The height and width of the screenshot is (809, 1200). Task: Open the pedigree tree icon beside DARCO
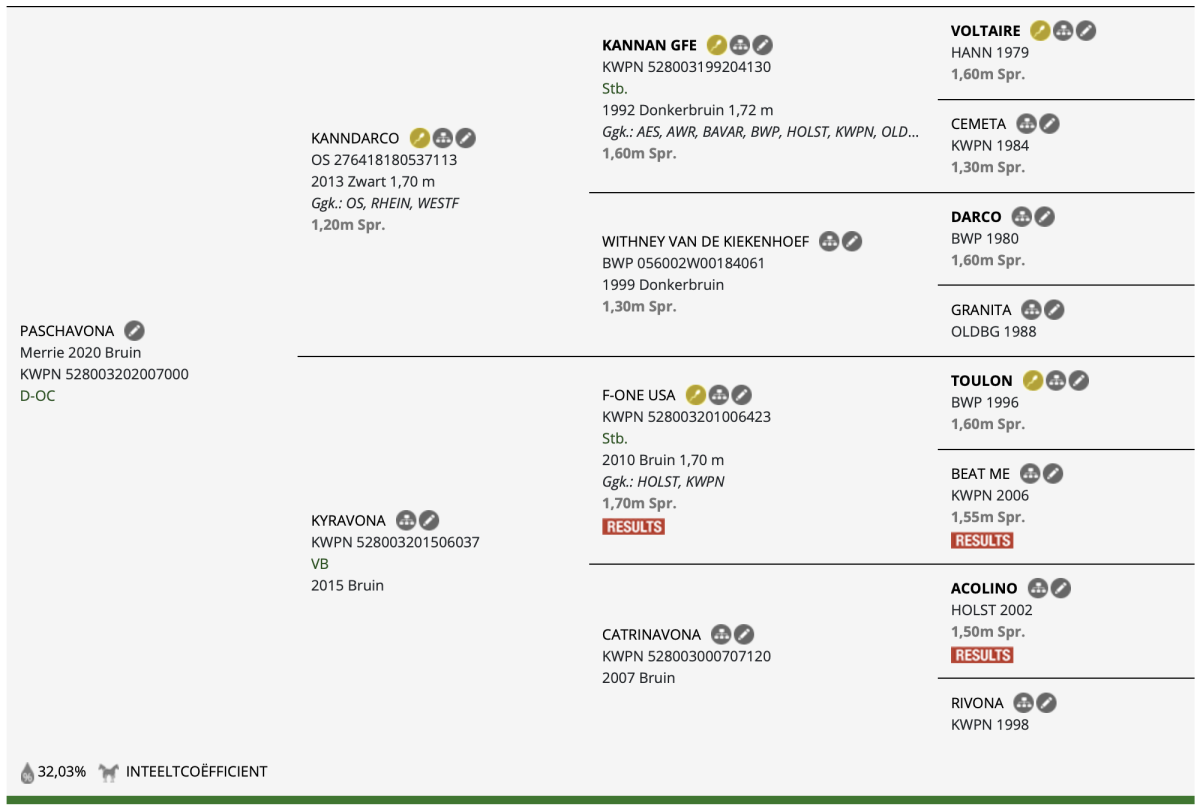click(1021, 216)
